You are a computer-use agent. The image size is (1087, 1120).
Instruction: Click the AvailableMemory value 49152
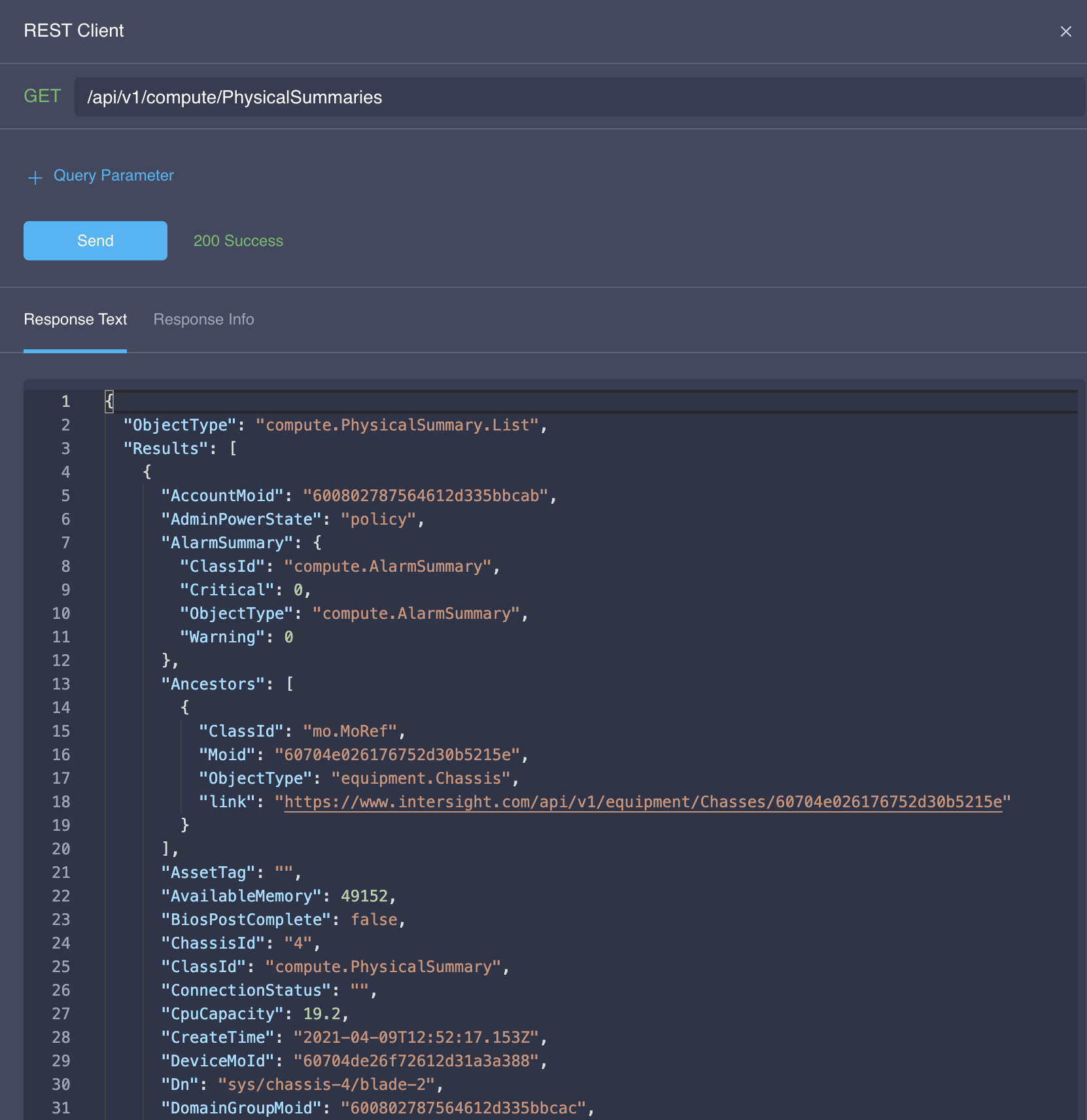click(x=364, y=896)
